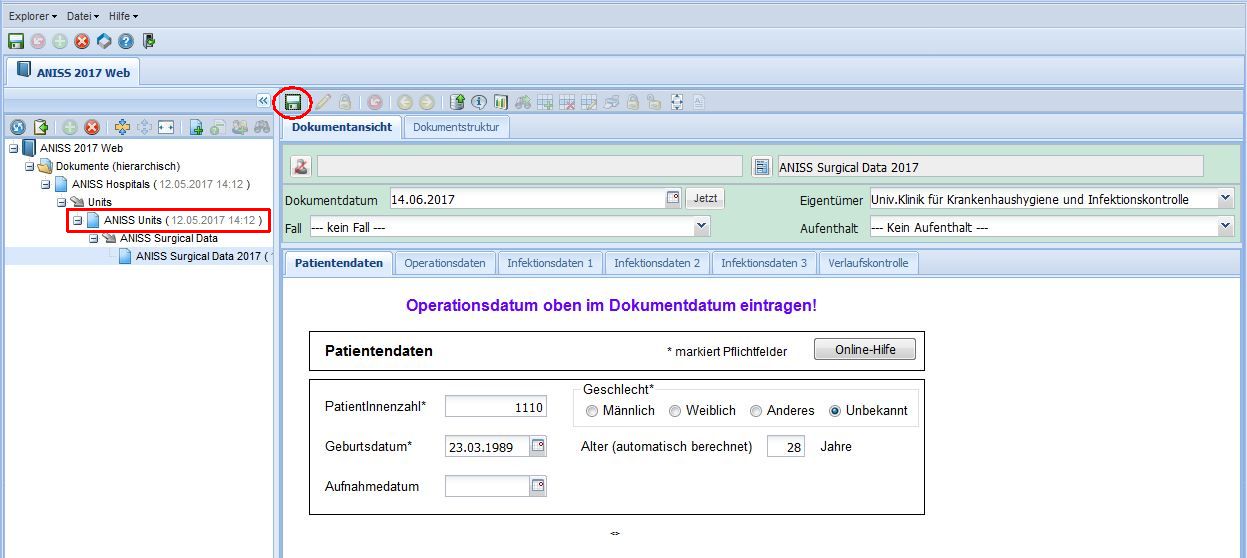1247x558 pixels.
Task: Click the blue help question mark icon
Action: (126, 41)
